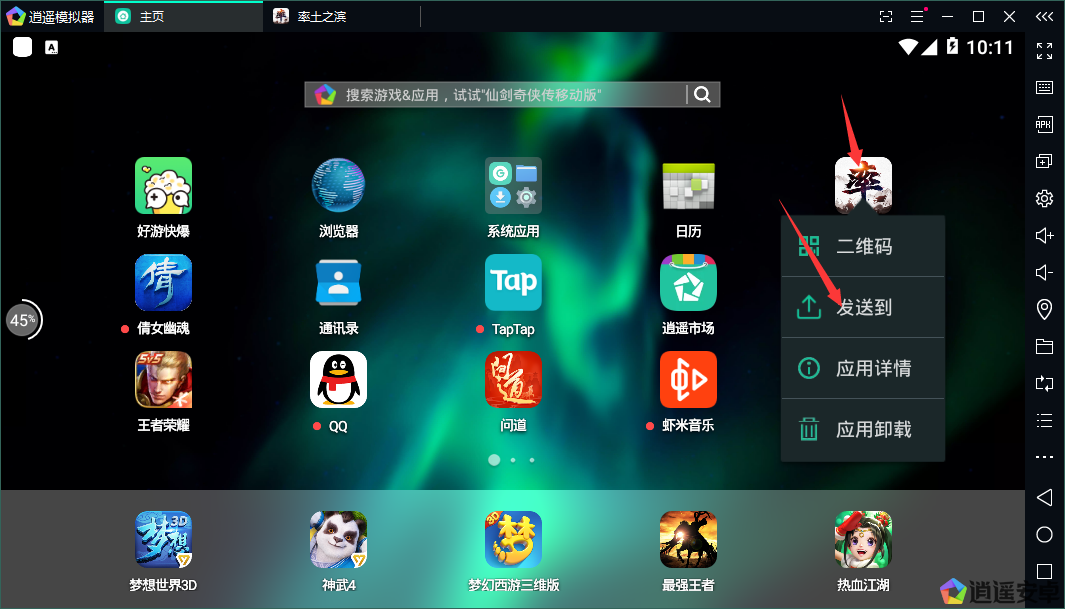Click the Android home button

(1045, 534)
